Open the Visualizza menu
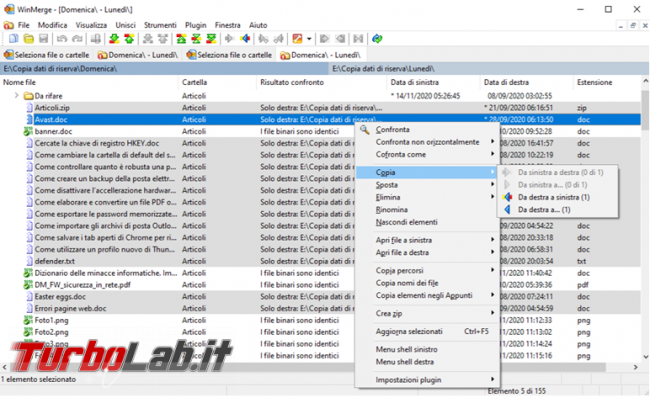The height and width of the screenshot is (398, 650). (91, 25)
